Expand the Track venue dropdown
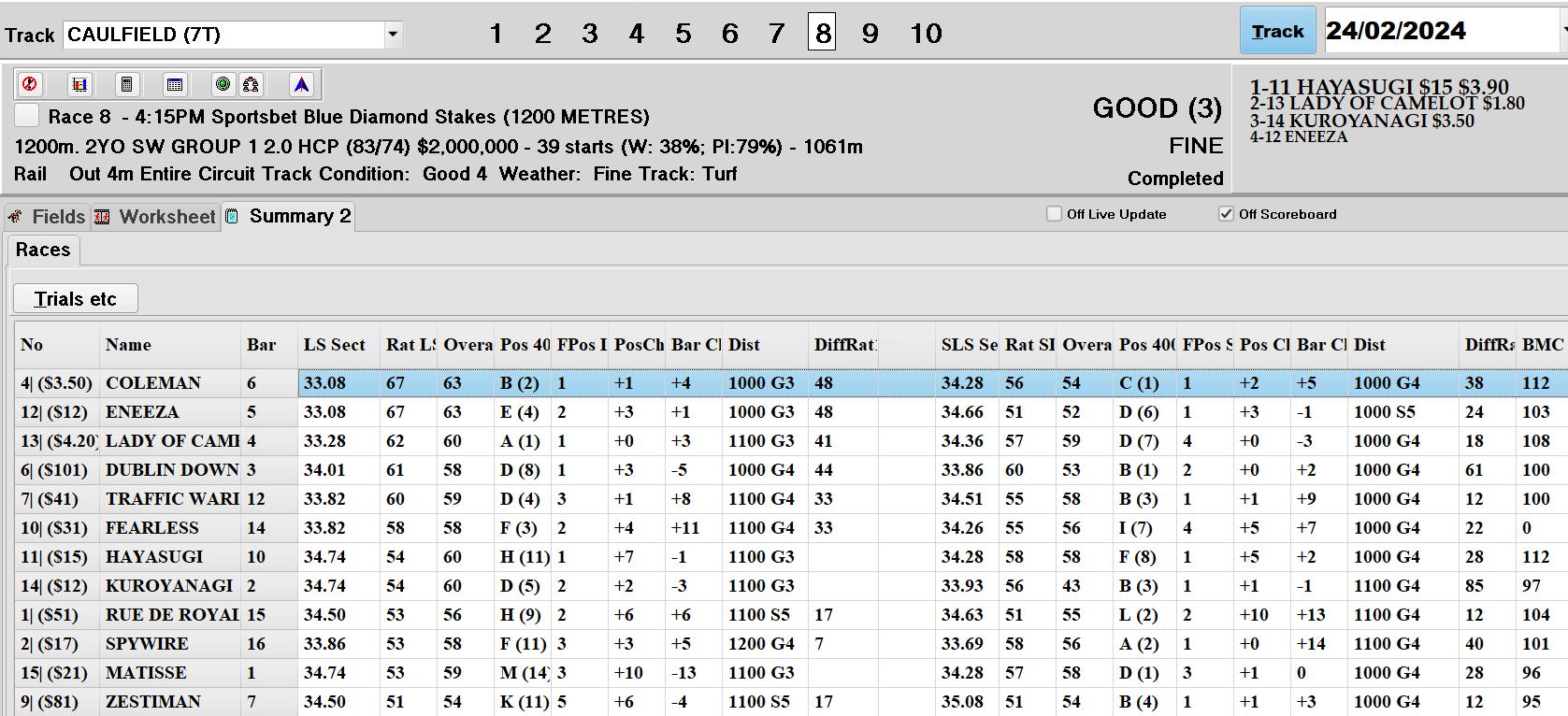The height and width of the screenshot is (716, 1568). tap(393, 35)
